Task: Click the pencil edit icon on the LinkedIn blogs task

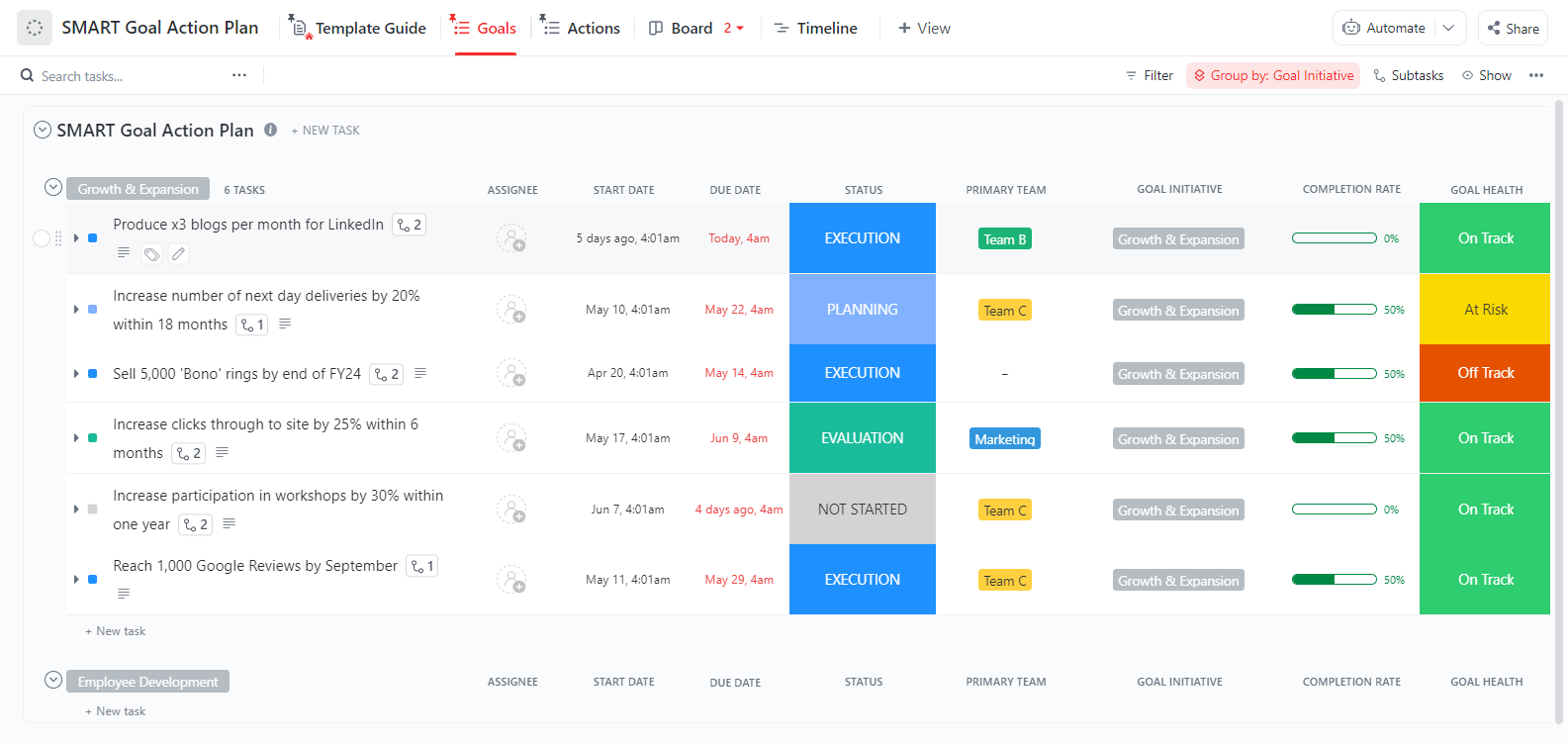Action: 178,254
